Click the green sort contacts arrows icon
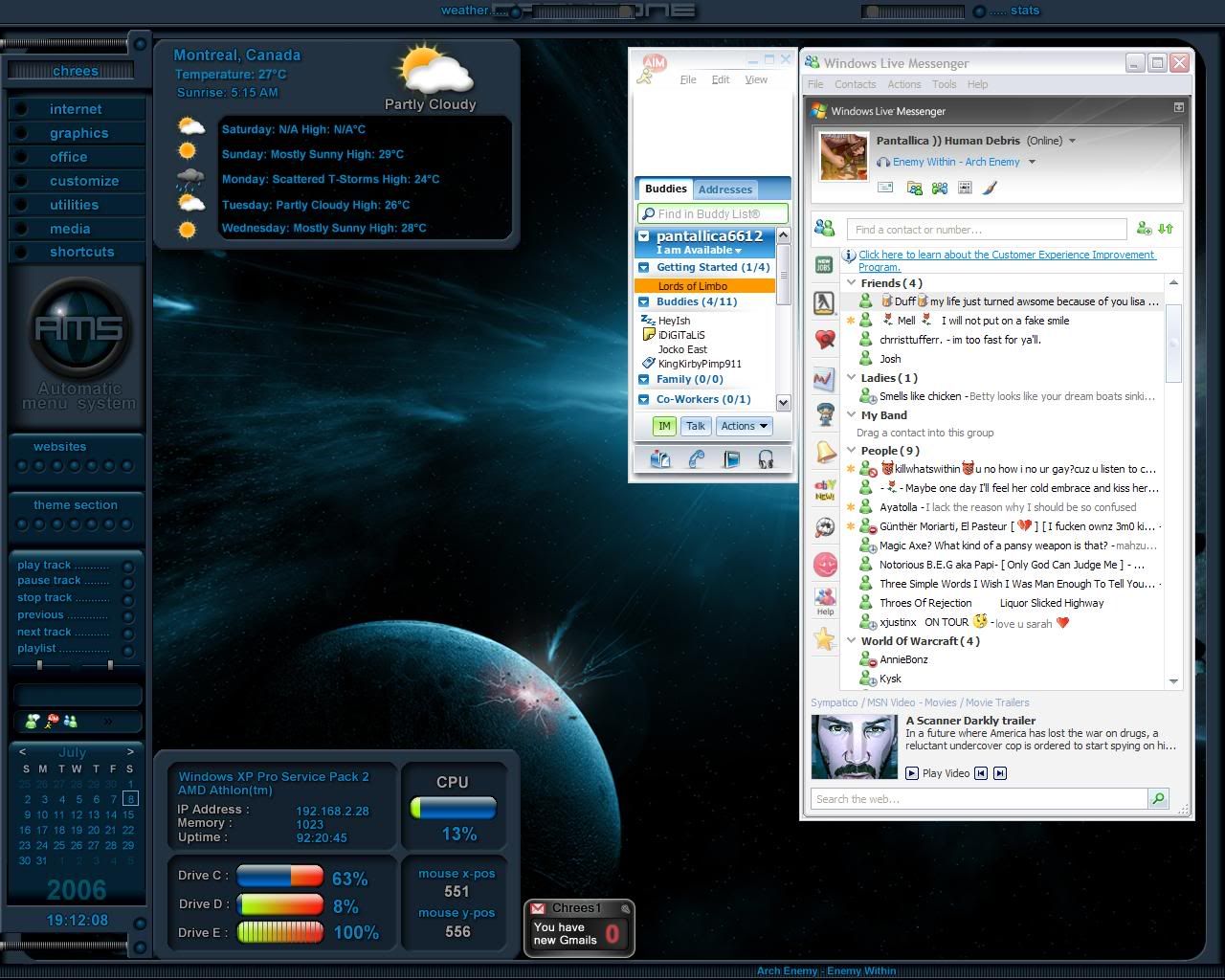Screen dimensions: 1225x980 click(x=1166, y=229)
